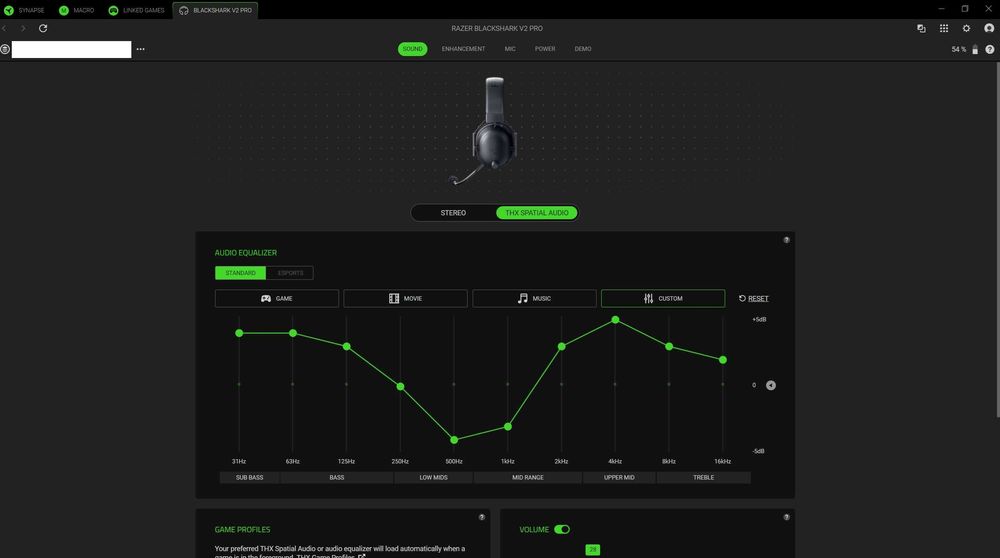Click the battery level icon
This screenshot has height=558, width=1000.
[974, 49]
